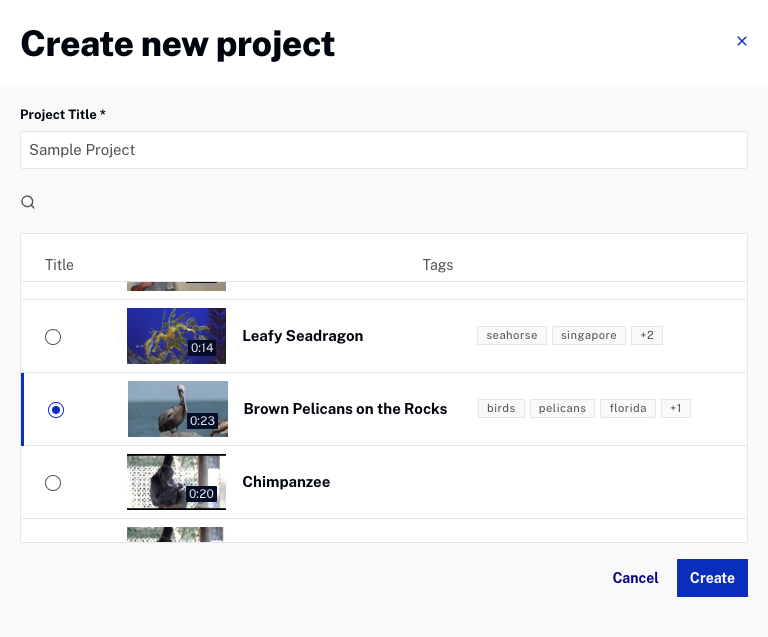768x637 pixels.
Task: Click the Title column header
Action: point(59,265)
